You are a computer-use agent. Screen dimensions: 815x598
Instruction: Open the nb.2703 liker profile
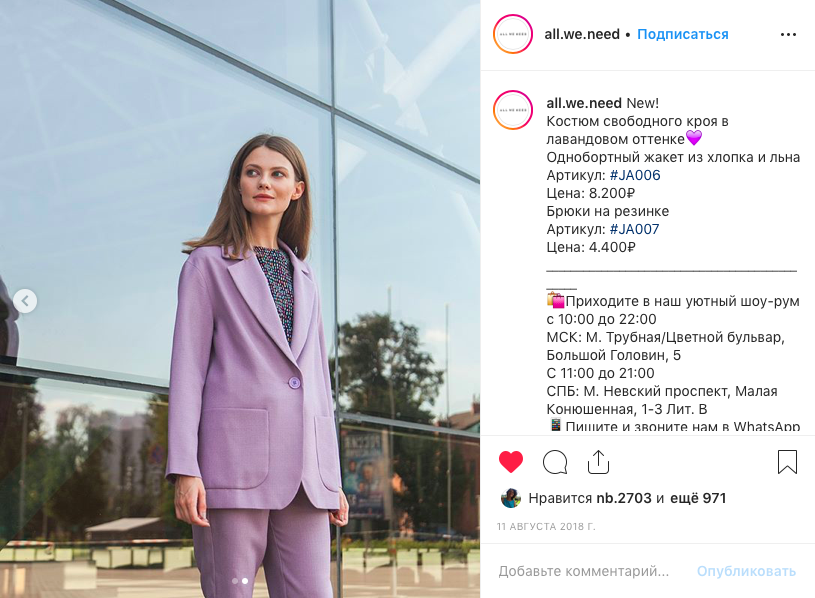[623, 498]
